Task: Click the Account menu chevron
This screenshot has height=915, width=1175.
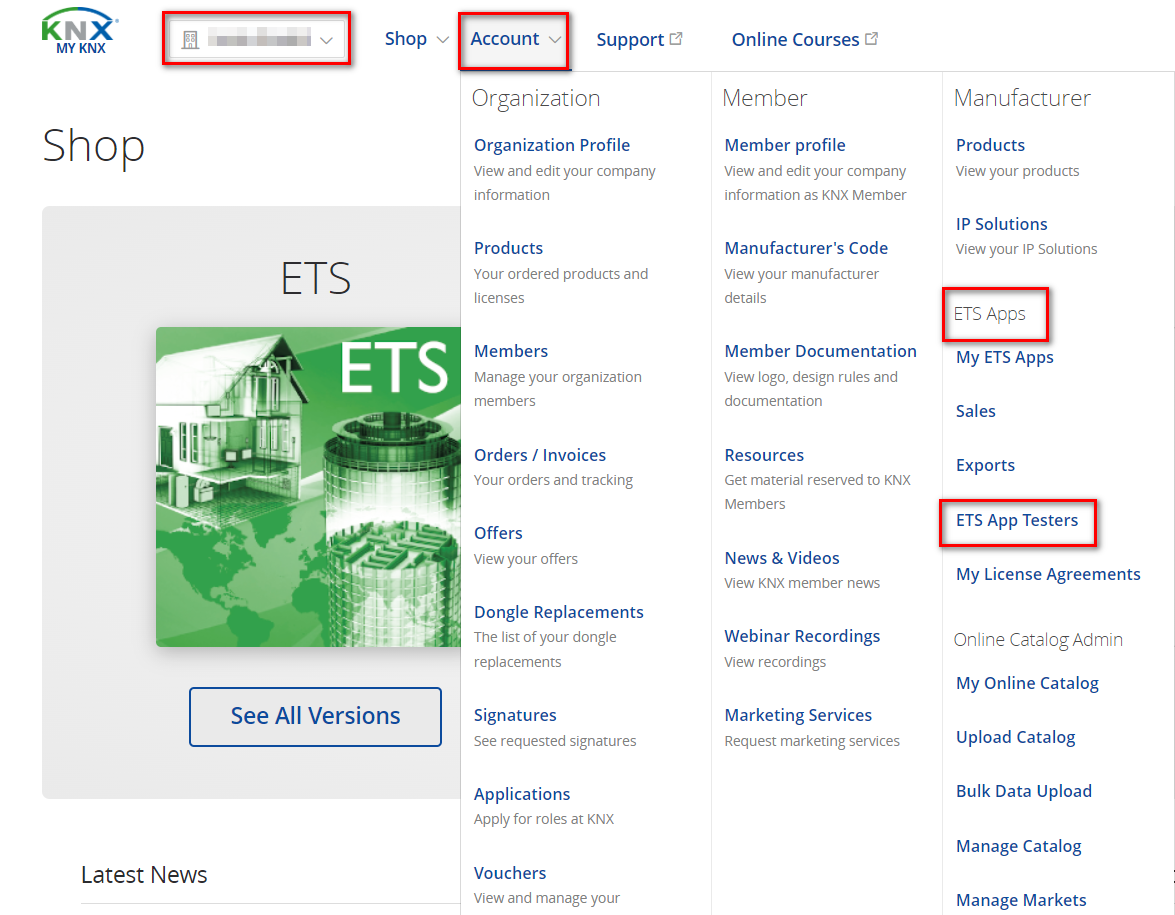Action: (x=555, y=40)
